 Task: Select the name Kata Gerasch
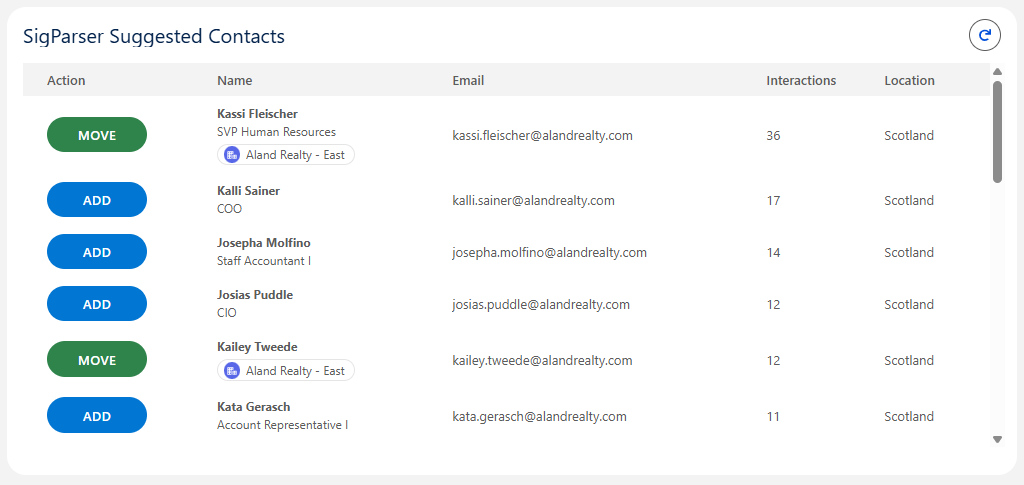click(253, 407)
